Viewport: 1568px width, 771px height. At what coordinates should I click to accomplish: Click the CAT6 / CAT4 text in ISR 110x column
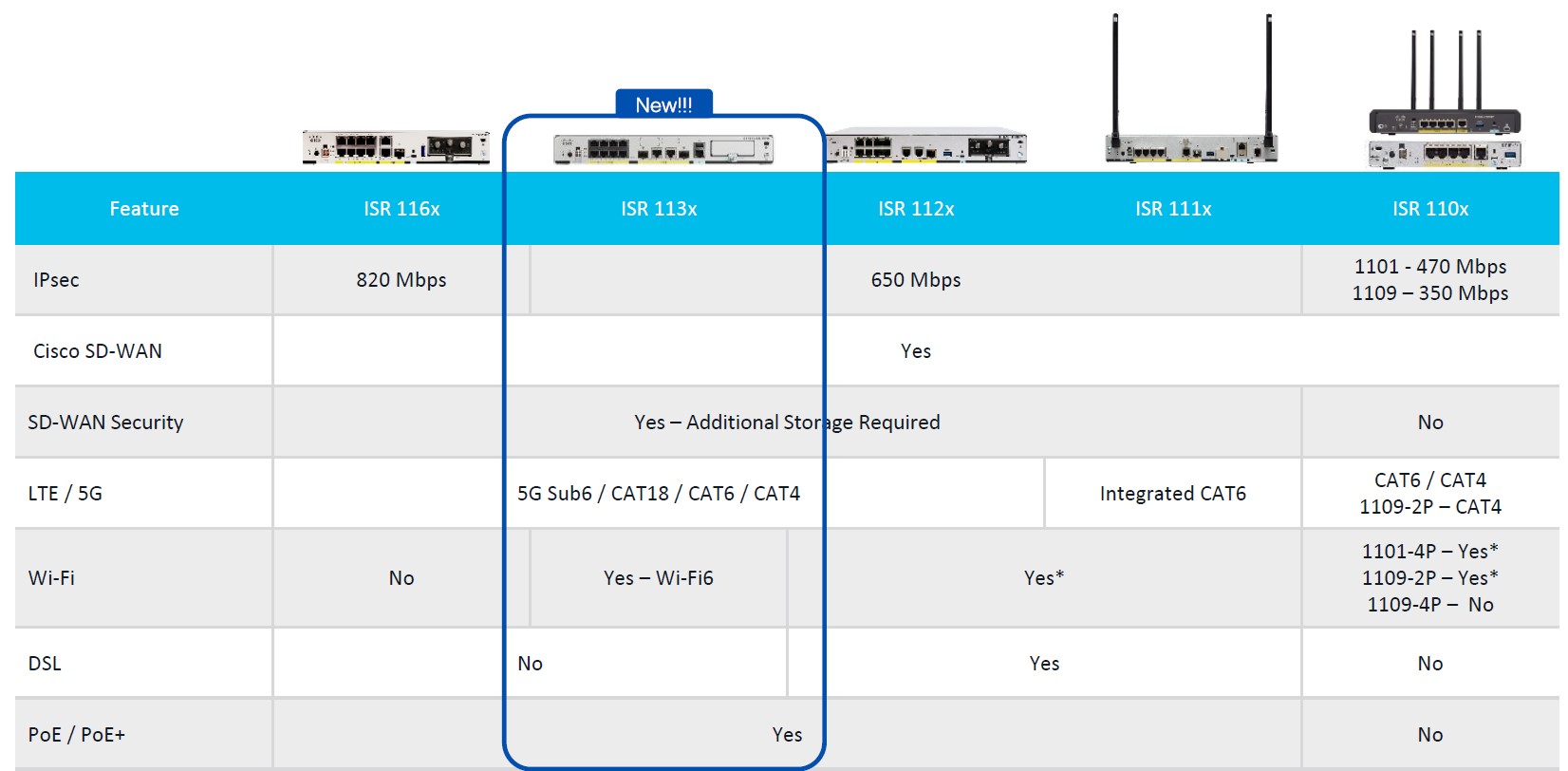point(1430,480)
